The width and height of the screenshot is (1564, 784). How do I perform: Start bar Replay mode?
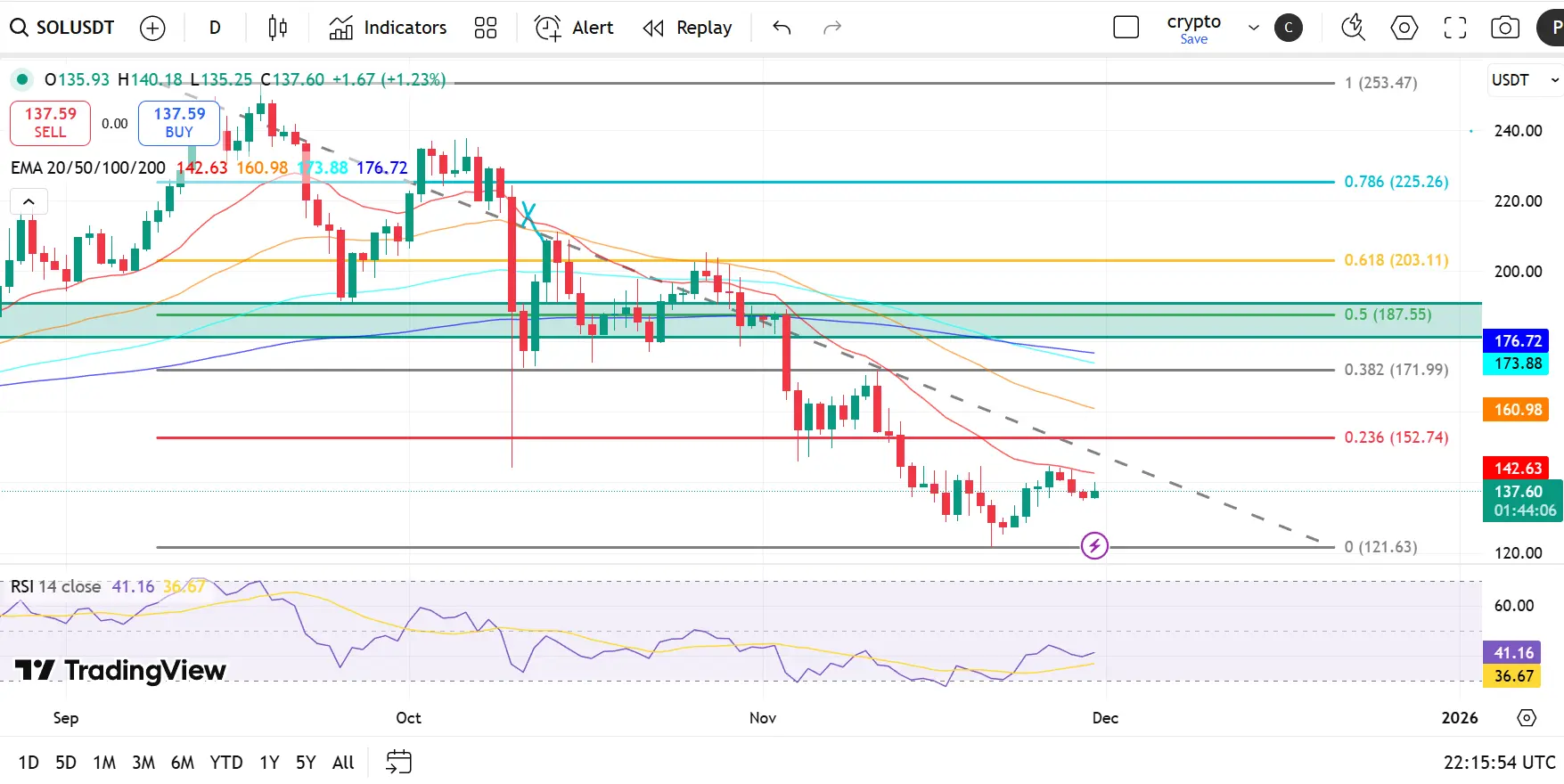687,28
